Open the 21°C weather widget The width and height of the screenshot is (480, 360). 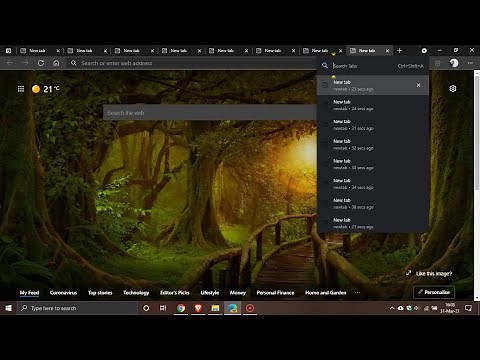pos(46,89)
